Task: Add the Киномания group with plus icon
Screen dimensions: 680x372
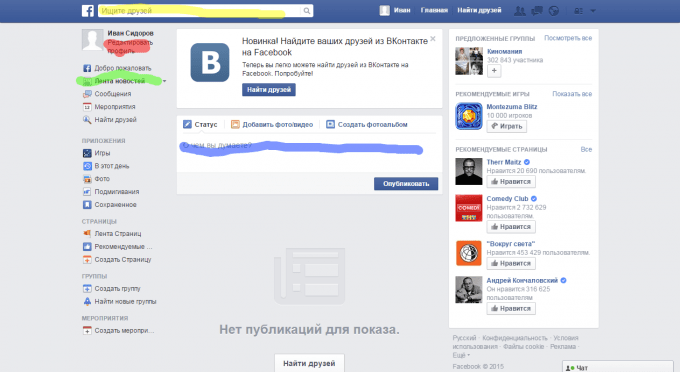Action: pyautogui.click(x=494, y=71)
